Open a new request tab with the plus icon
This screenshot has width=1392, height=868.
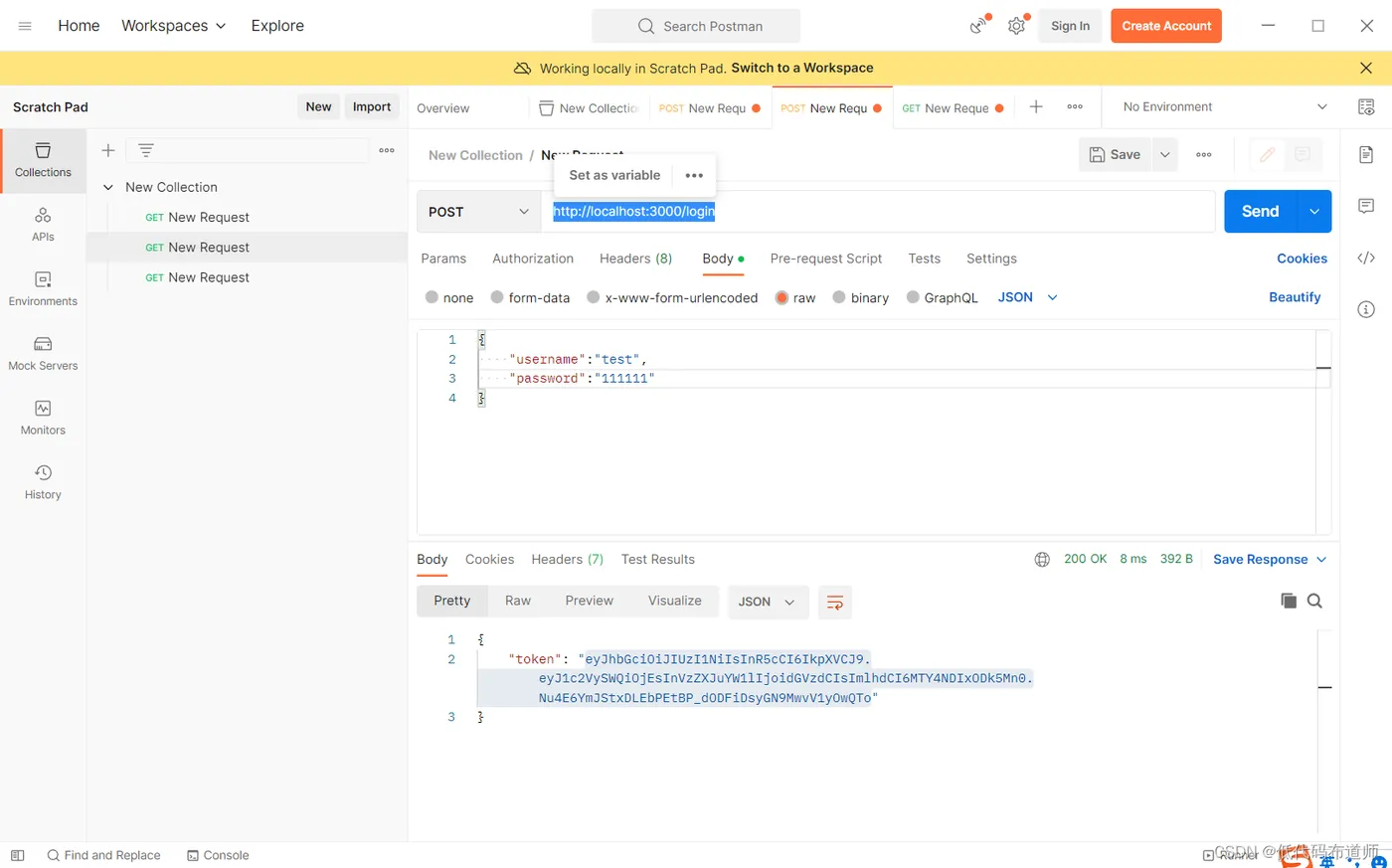point(1036,107)
